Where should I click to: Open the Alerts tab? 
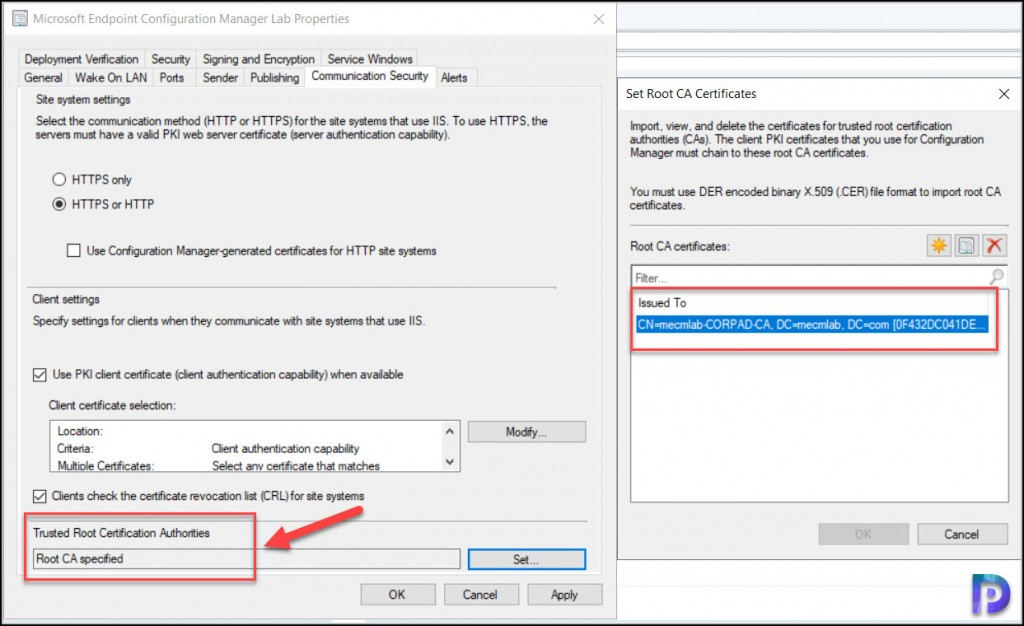pos(454,77)
